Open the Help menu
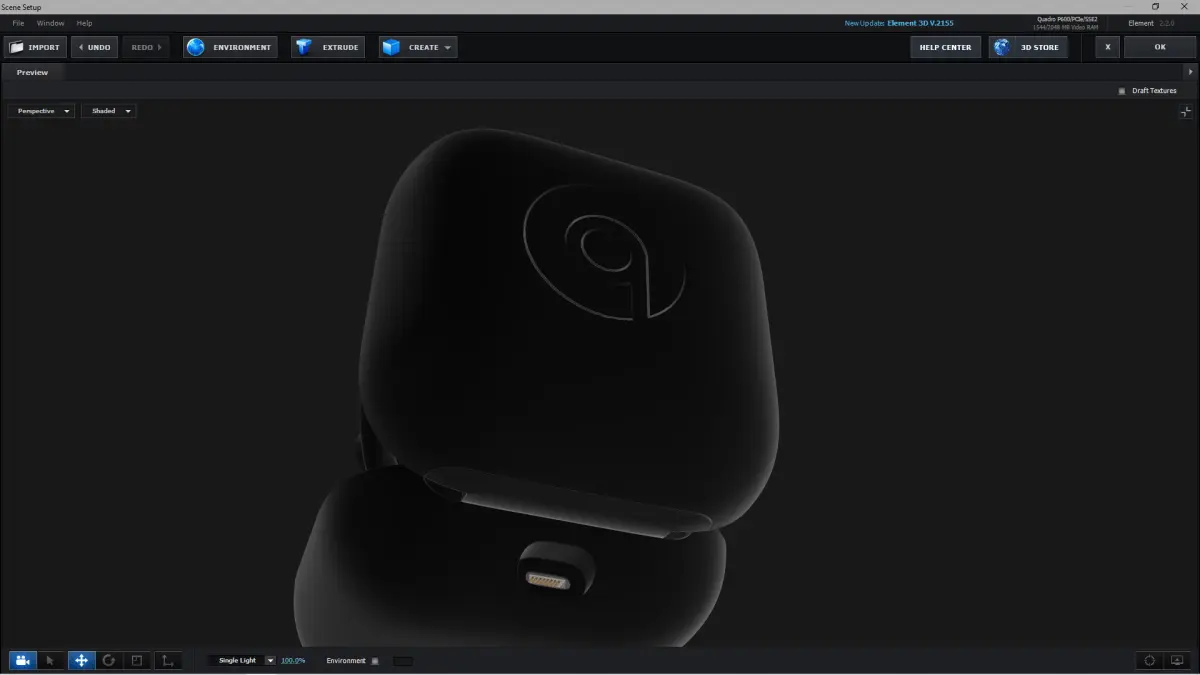 tap(84, 23)
